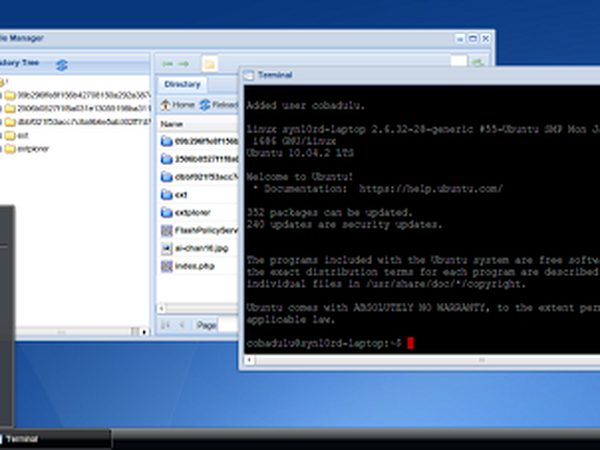Viewport: 600px width, 450px height.
Task: Select the root folder in Directory Tree
Action: 3,82
